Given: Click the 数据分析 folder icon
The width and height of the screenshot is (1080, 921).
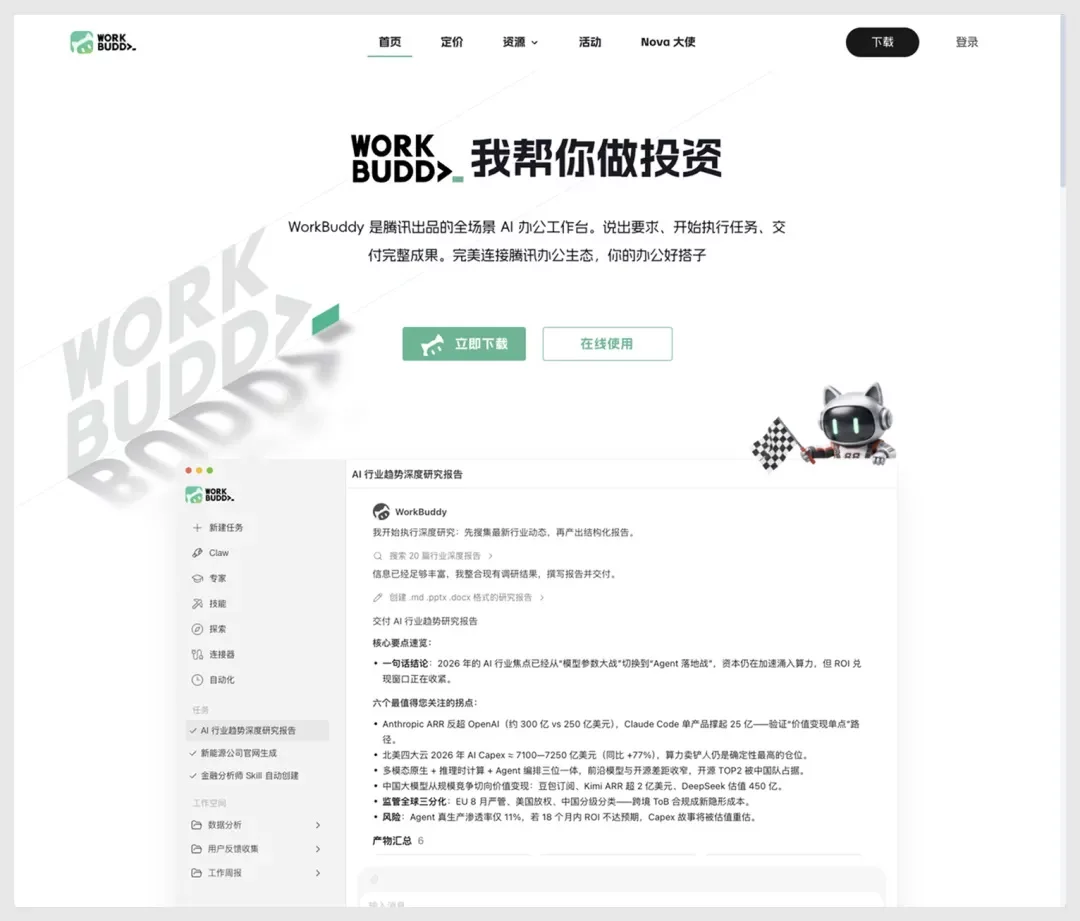Looking at the screenshot, I should (x=196, y=825).
